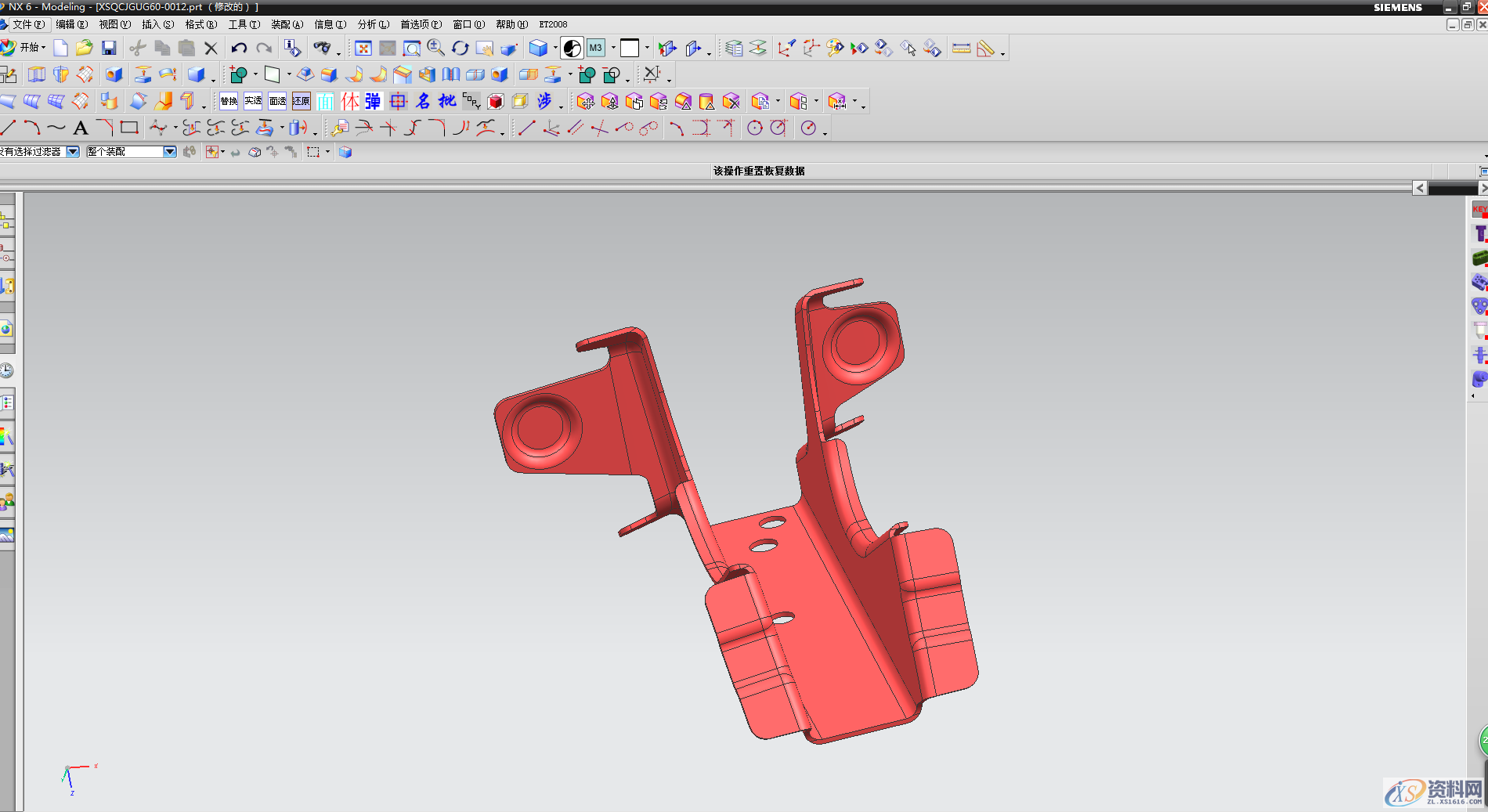1488x812 pixels.
Task: Click the Delete X icon
Action: click(211, 49)
